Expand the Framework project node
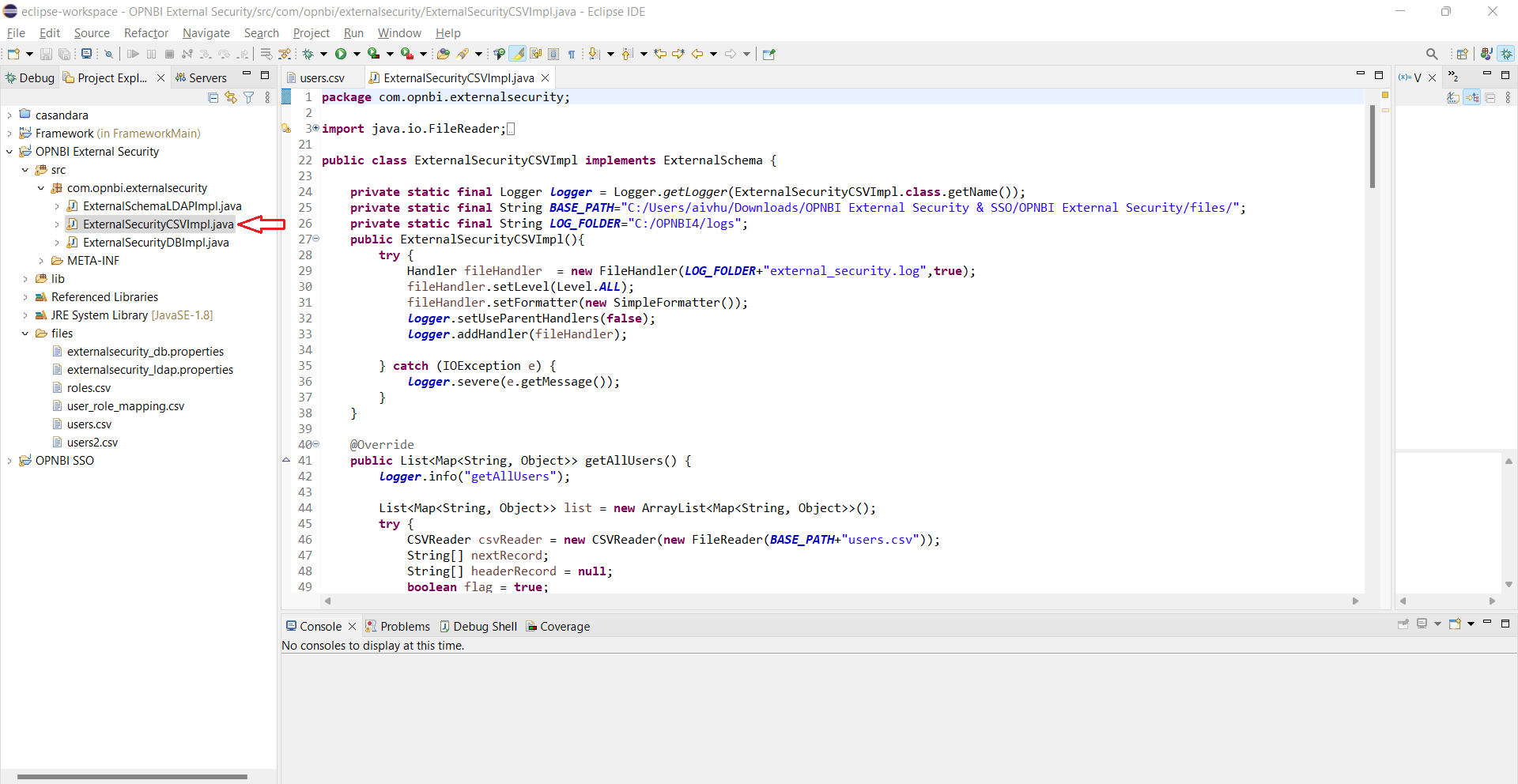Screen dimensions: 1518x784 pyautogui.click(x=9, y=133)
